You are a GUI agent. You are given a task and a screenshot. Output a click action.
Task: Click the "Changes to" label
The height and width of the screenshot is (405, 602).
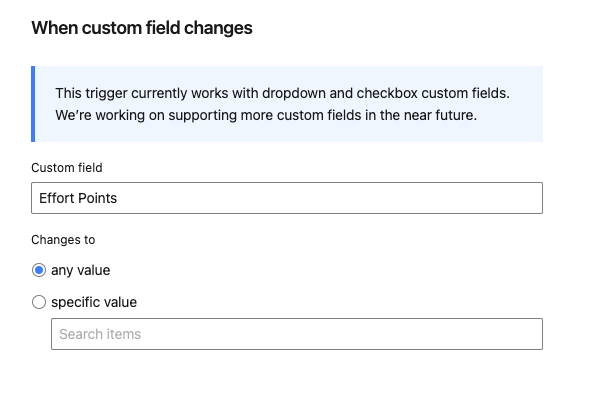point(63,240)
